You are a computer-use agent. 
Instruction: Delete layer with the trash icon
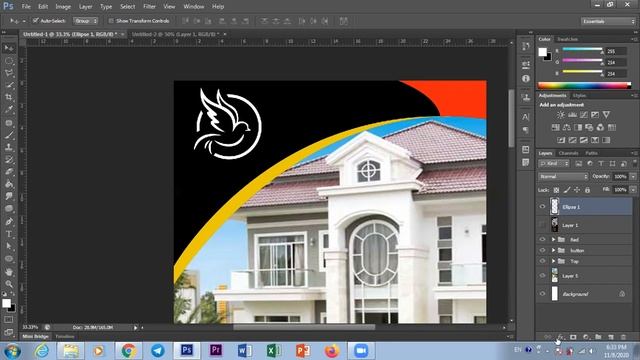pos(623,337)
